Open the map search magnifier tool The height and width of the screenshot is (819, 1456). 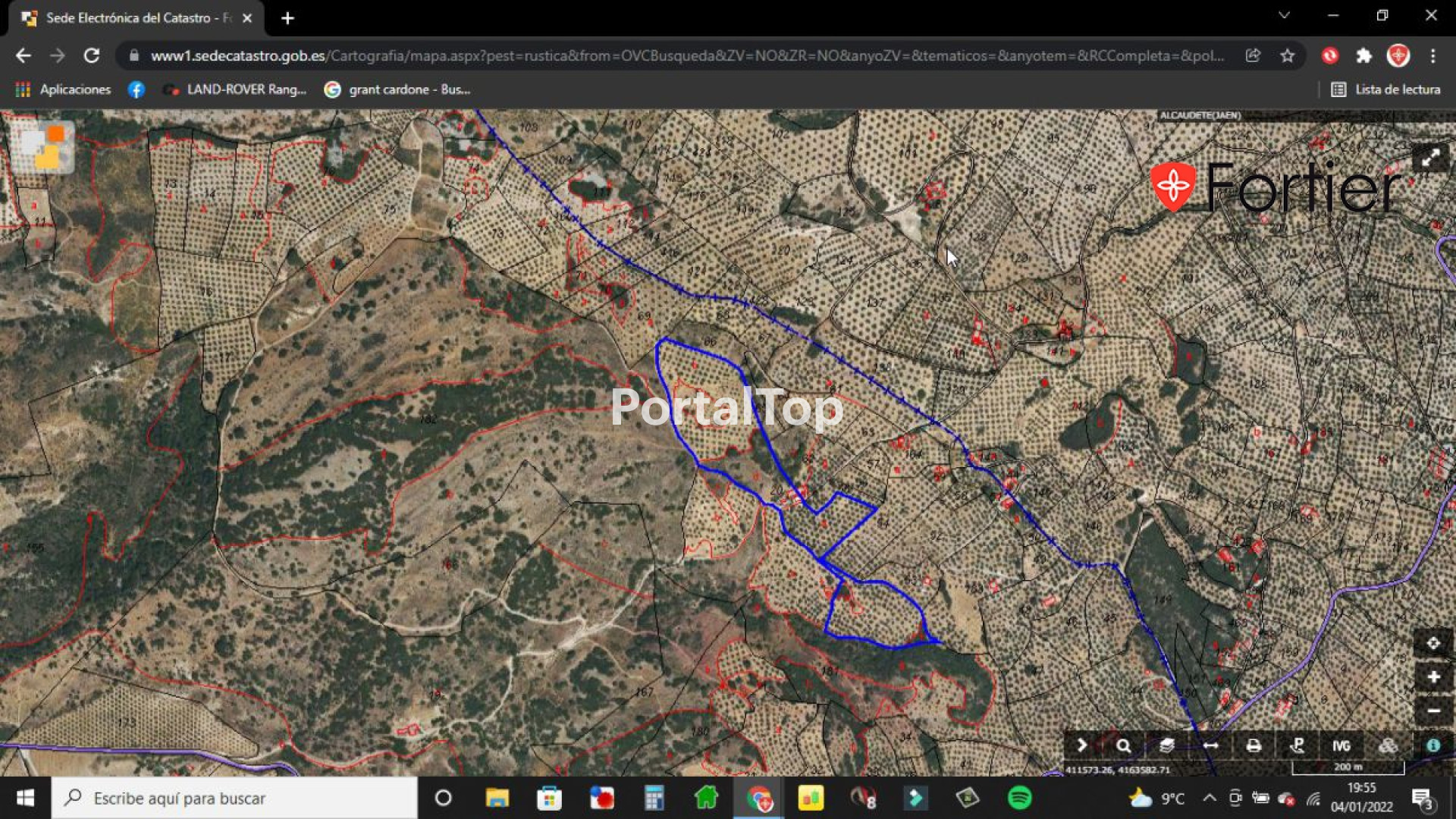click(x=1123, y=745)
